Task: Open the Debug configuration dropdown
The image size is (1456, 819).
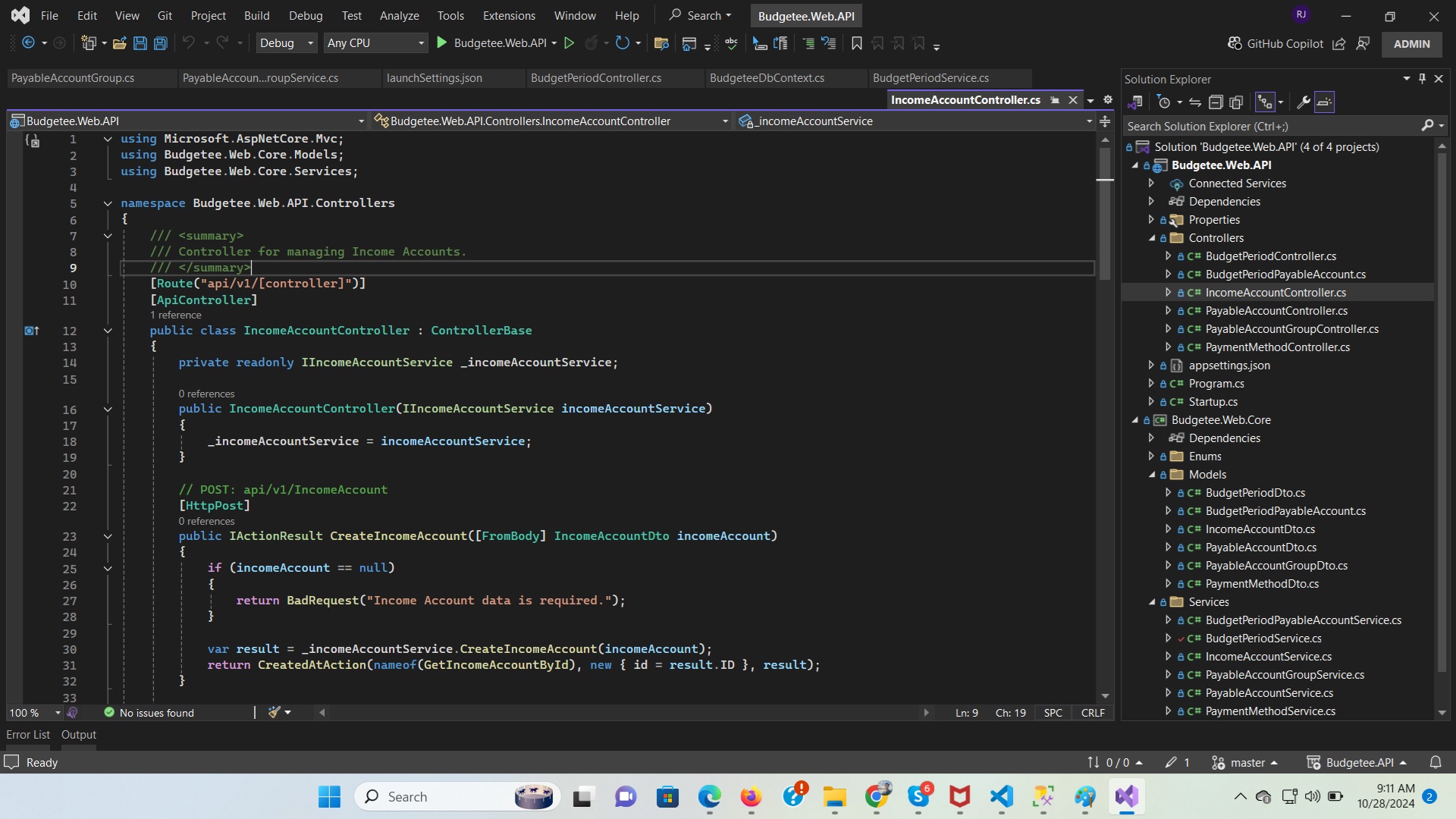Action: pyautogui.click(x=310, y=43)
